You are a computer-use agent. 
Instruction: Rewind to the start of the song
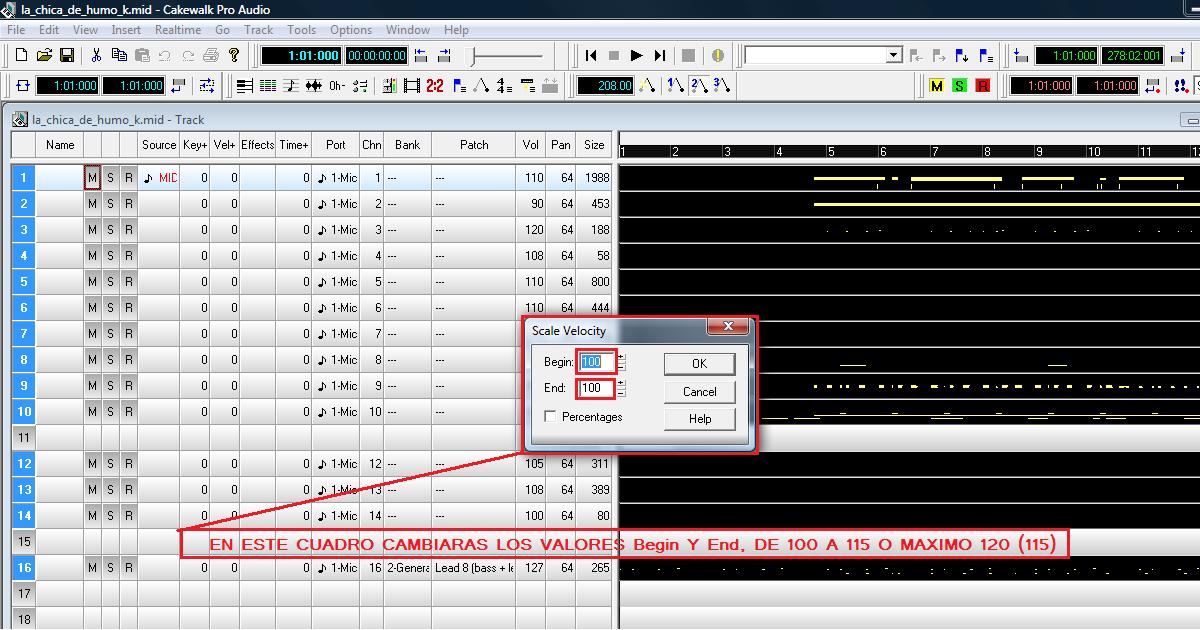591,56
